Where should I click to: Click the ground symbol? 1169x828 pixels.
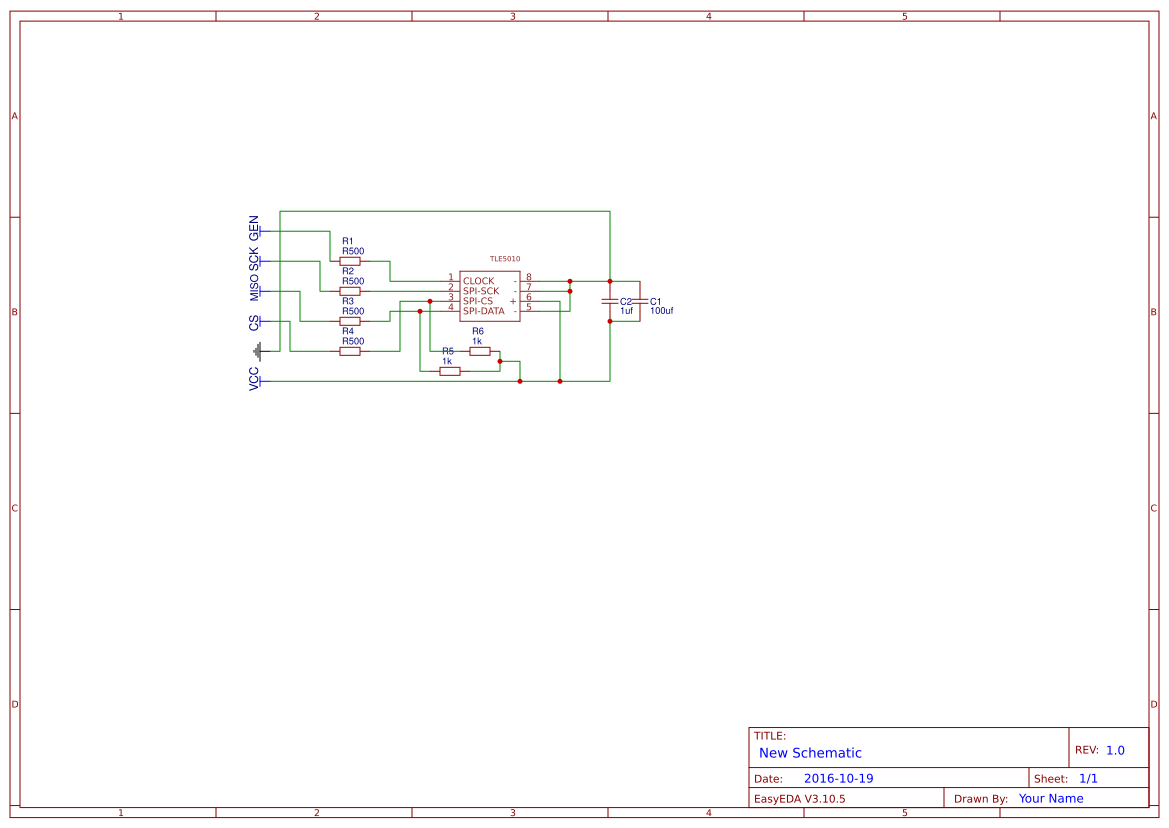(x=258, y=351)
